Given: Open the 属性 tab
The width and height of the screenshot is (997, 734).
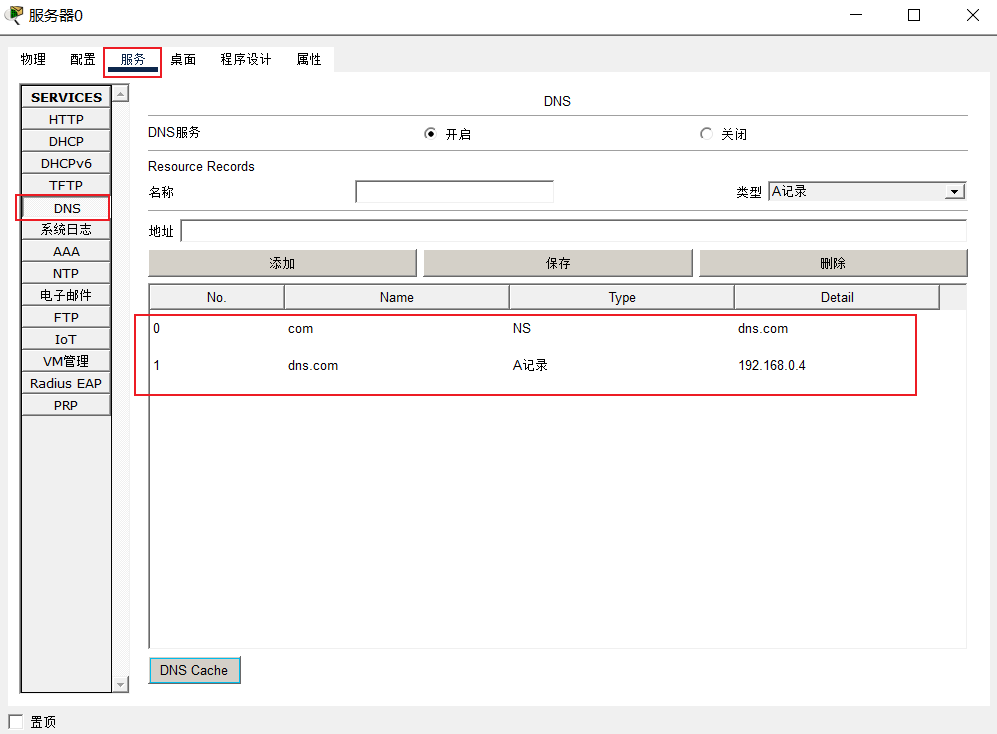Looking at the screenshot, I should [309, 59].
